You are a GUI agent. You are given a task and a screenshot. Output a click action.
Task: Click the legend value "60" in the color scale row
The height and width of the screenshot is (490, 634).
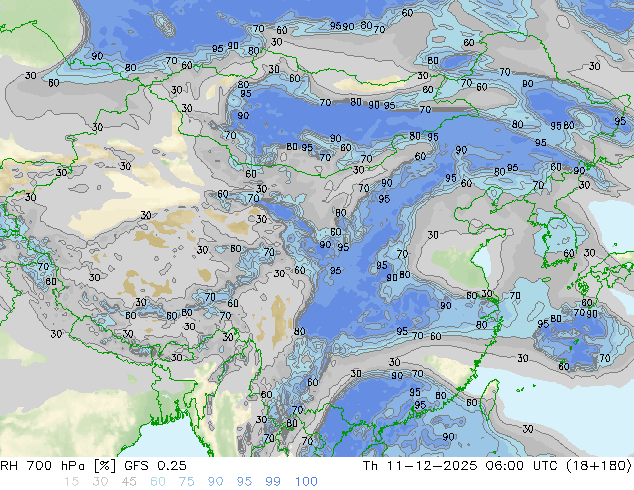158,482
